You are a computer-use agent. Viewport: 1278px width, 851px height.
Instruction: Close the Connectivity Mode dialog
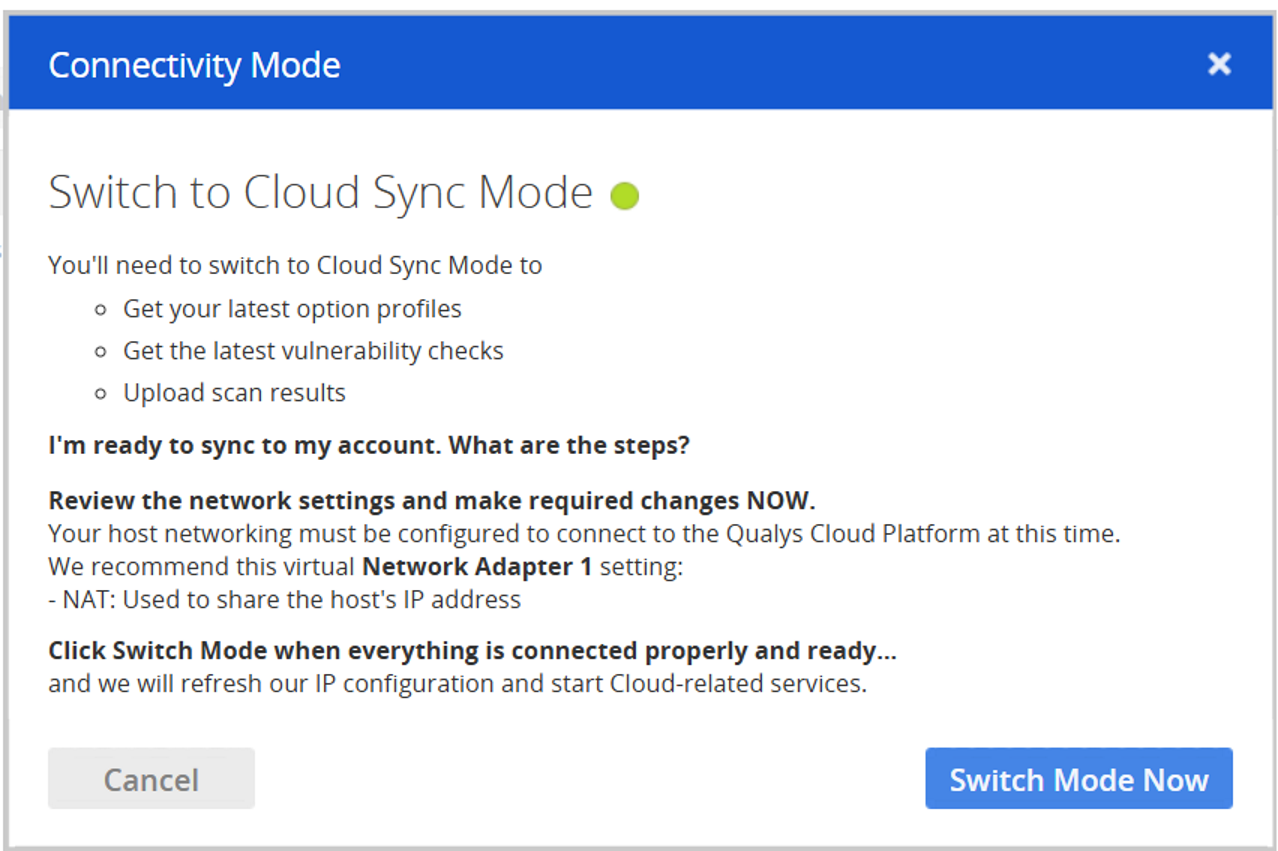click(1218, 65)
